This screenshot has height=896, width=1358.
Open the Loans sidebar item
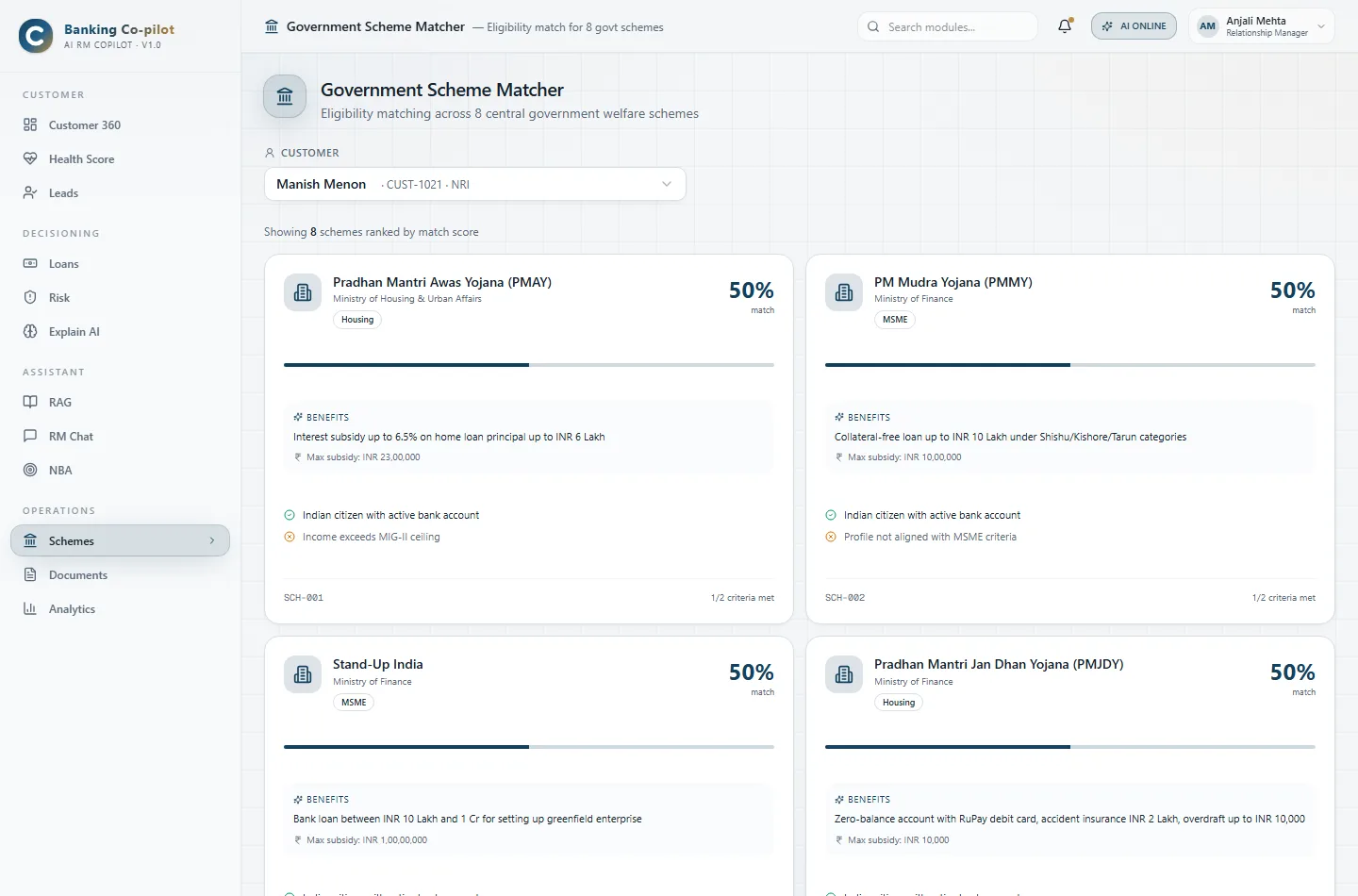pos(121,263)
